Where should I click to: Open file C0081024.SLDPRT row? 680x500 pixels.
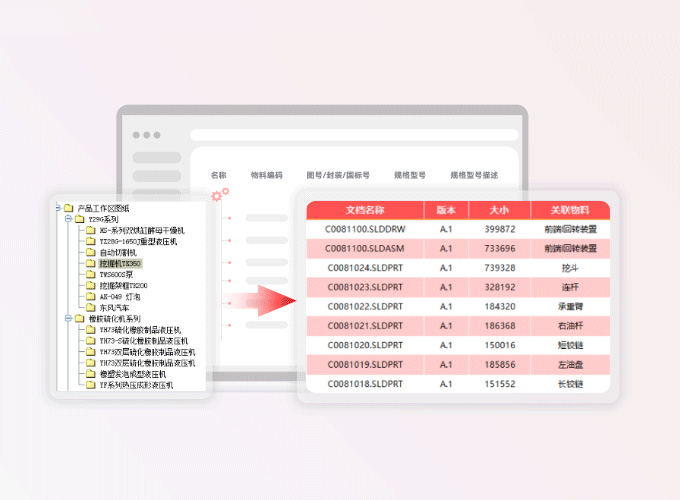click(365, 267)
